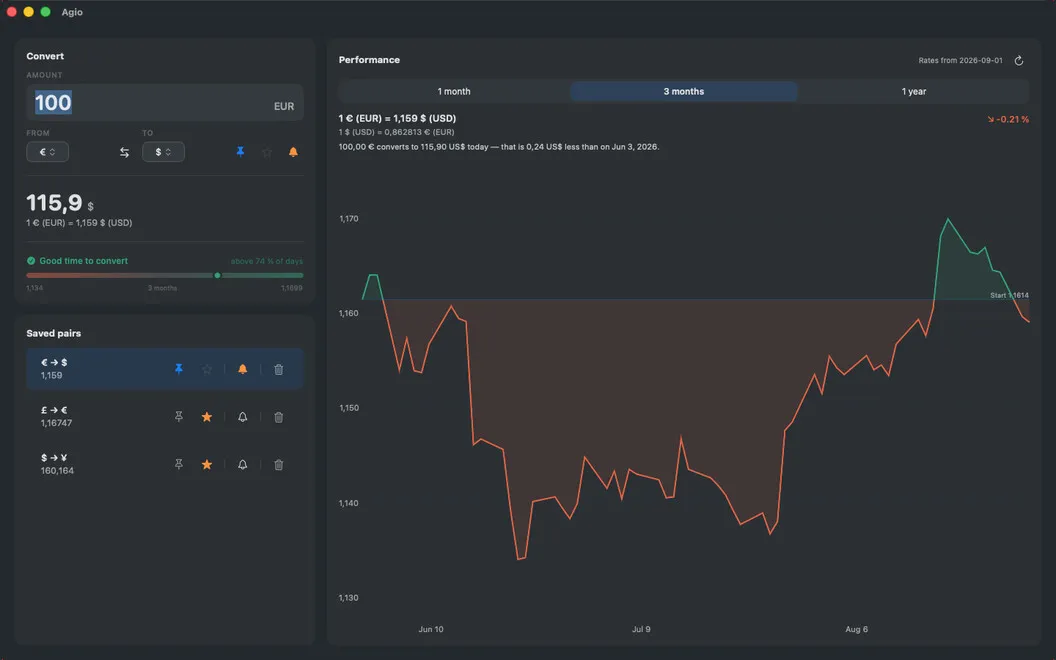Select the 3 months tab
Viewport: 1056px width, 660px height.
pos(684,92)
